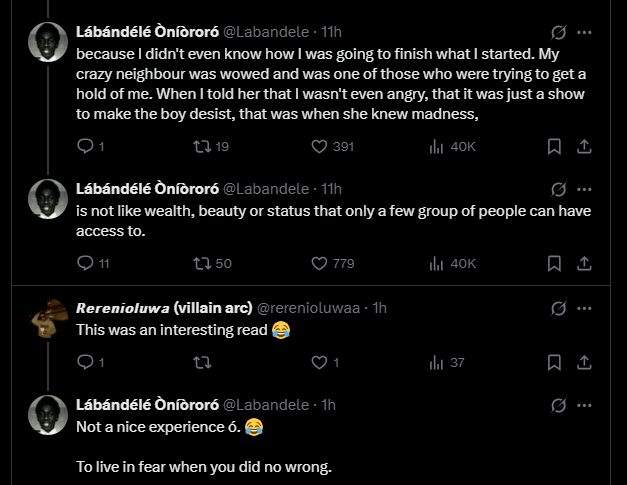Viewport: 627px width, 485px height.
Task: Repost the tweet with 19 reposts
Action: (x=202, y=147)
